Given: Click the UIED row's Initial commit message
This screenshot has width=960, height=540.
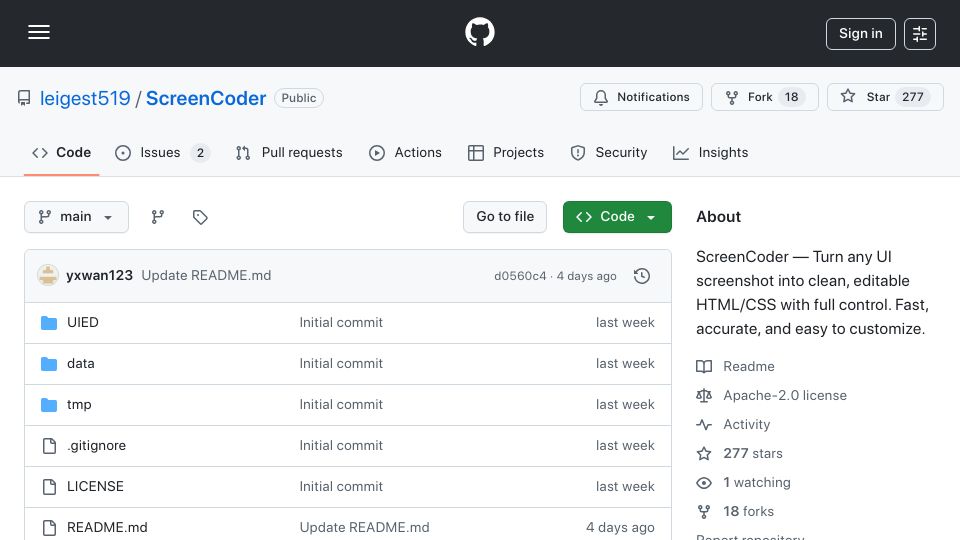Looking at the screenshot, I should (341, 323).
